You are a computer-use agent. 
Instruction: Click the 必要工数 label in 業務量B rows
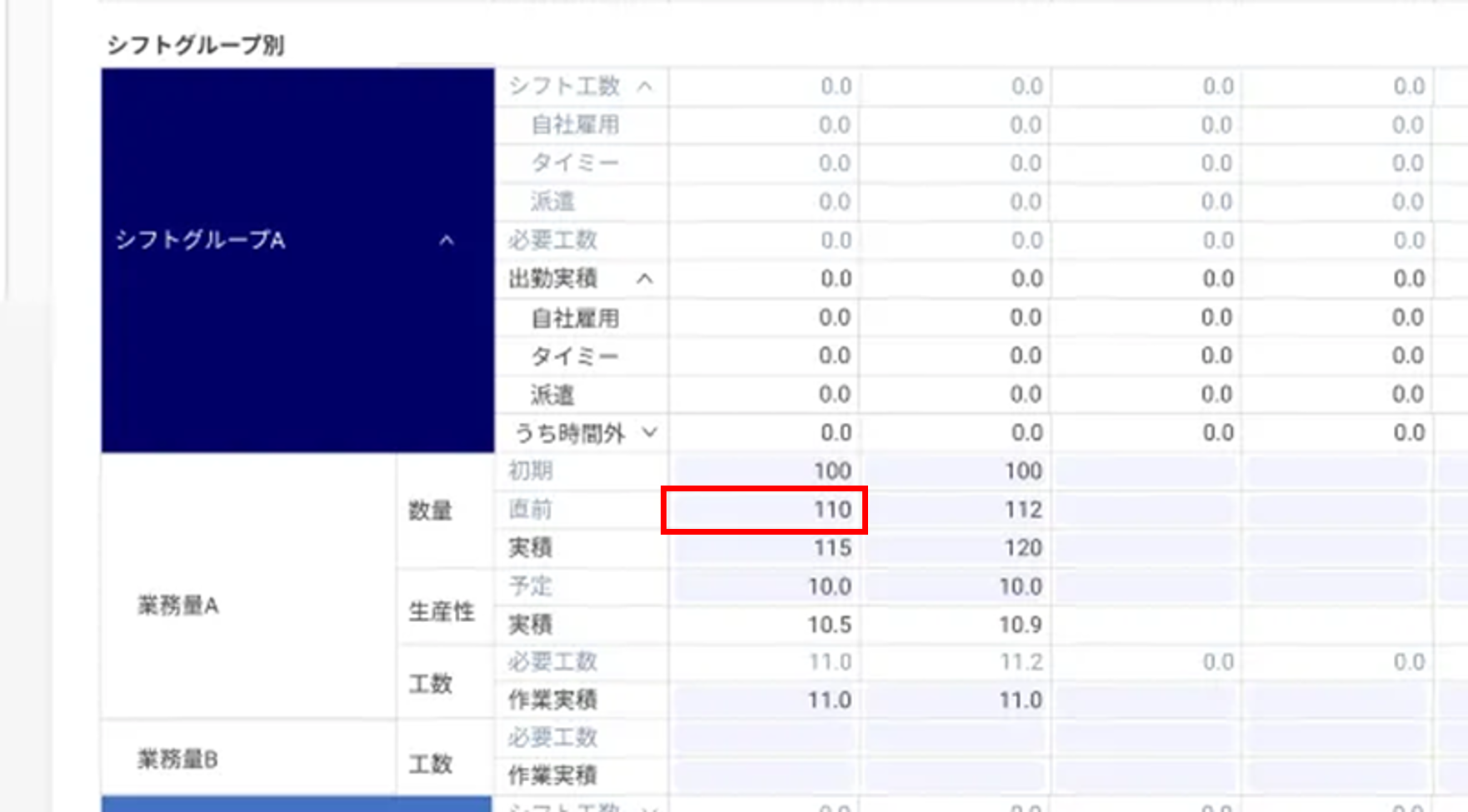coord(552,738)
